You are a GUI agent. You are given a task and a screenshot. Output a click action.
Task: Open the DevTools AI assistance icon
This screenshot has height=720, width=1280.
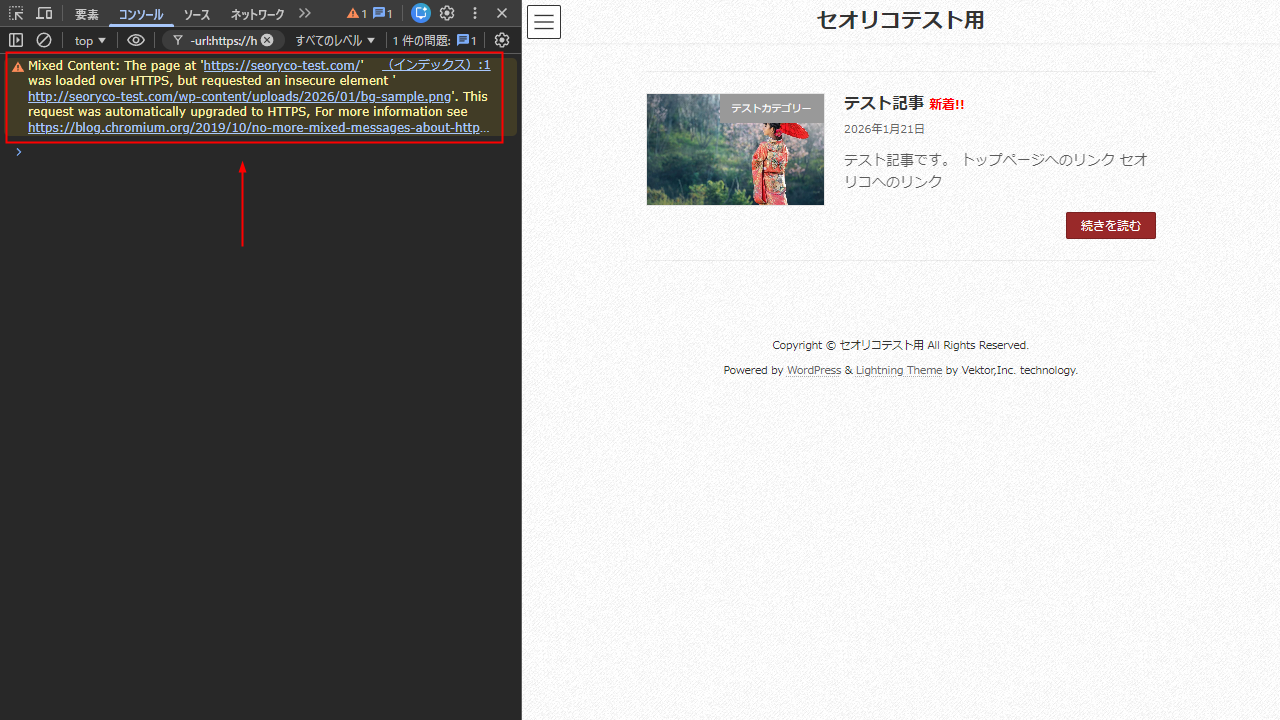[x=421, y=13]
